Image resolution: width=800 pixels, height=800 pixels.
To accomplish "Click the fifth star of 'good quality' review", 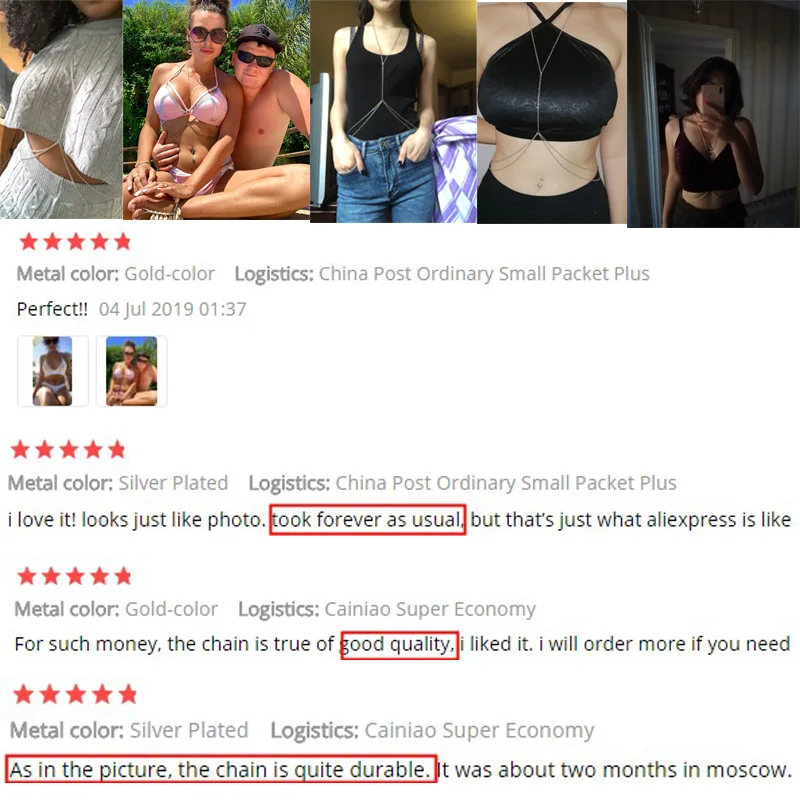I will (x=123, y=576).
